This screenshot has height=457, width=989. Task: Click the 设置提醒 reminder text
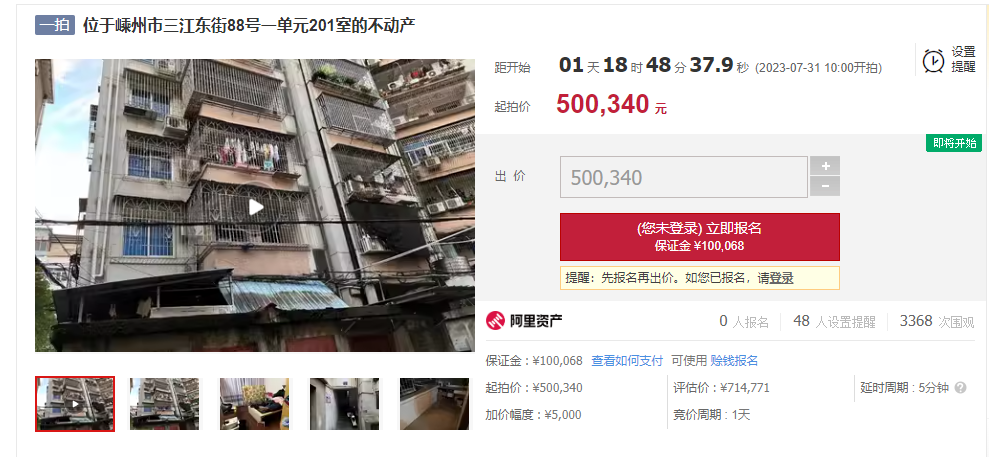pos(963,60)
